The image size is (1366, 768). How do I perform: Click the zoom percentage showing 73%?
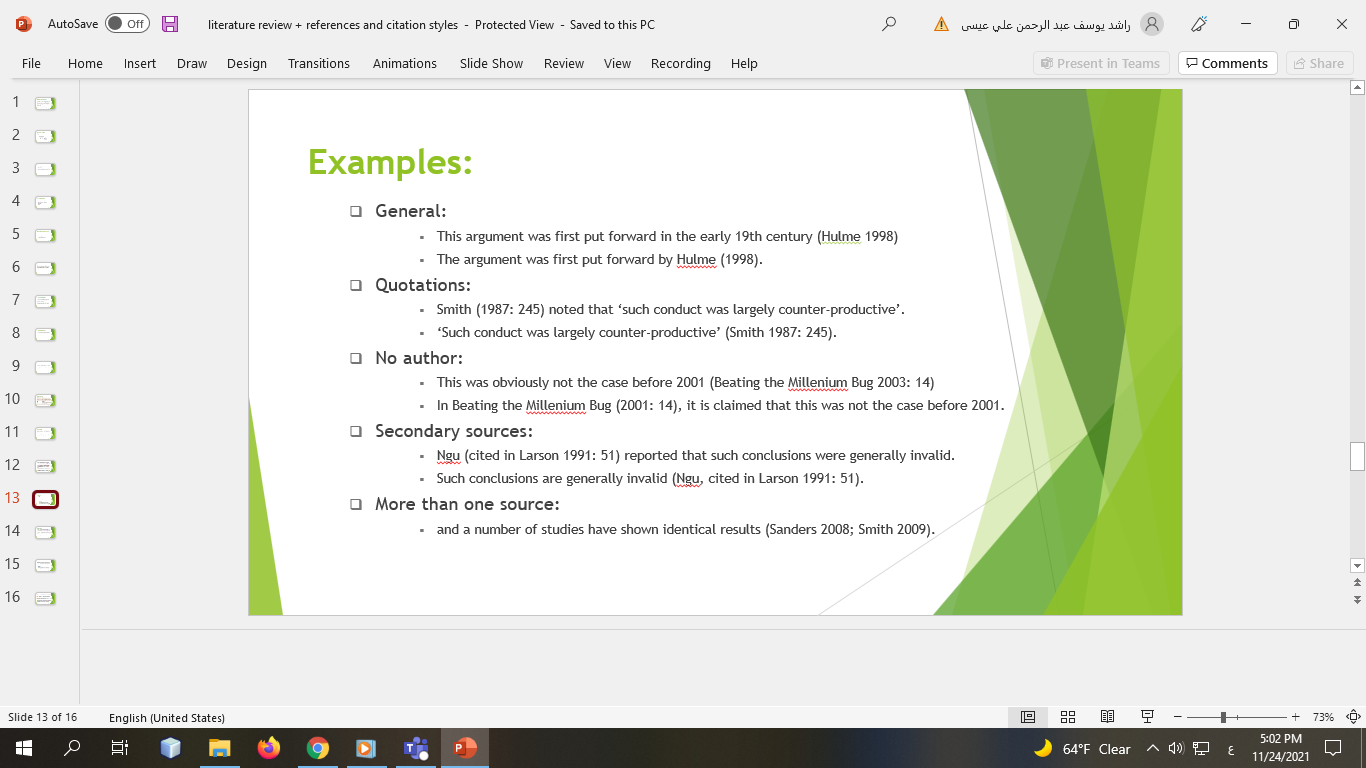coord(1322,716)
